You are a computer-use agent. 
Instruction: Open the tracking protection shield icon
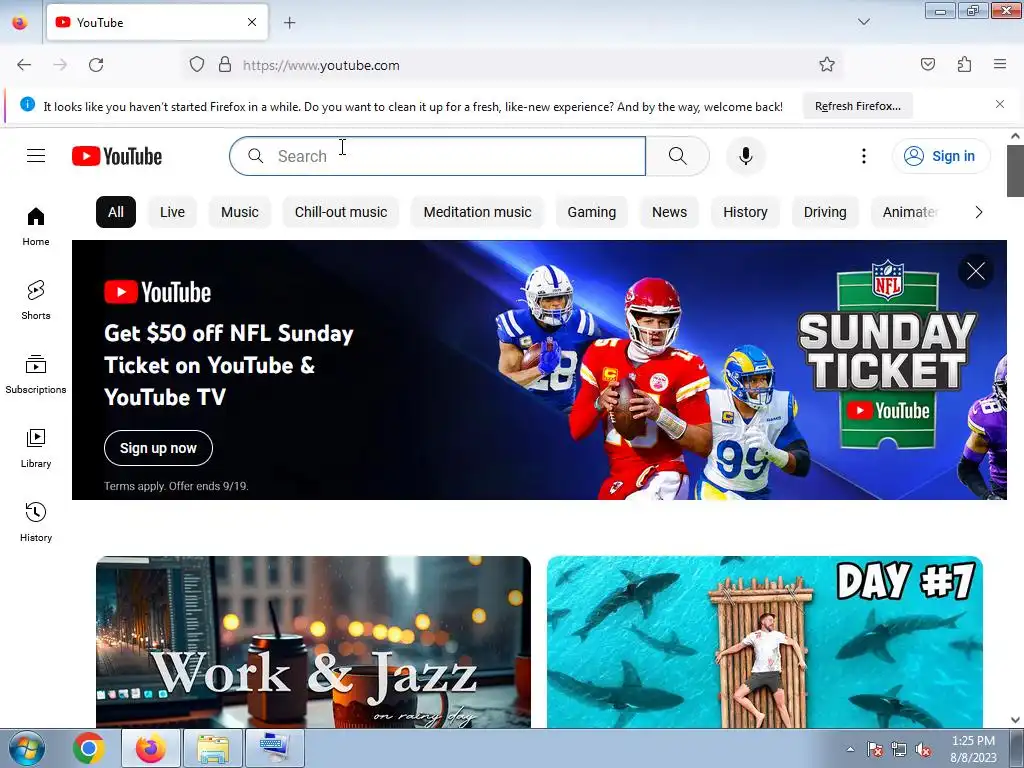pos(197,65)
